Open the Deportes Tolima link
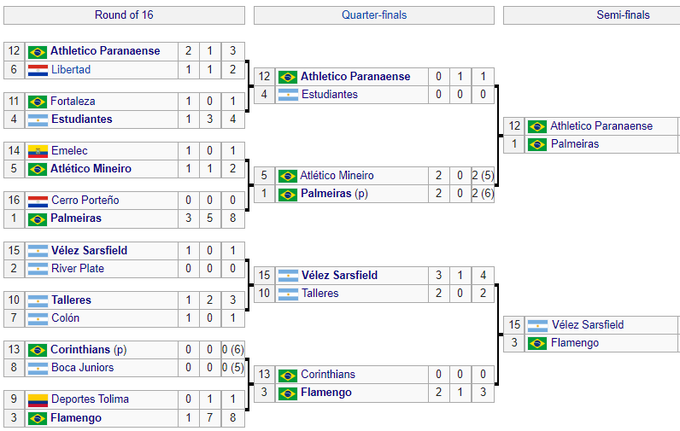This screenshot has width=680, height=431. (x=90, y=399)
